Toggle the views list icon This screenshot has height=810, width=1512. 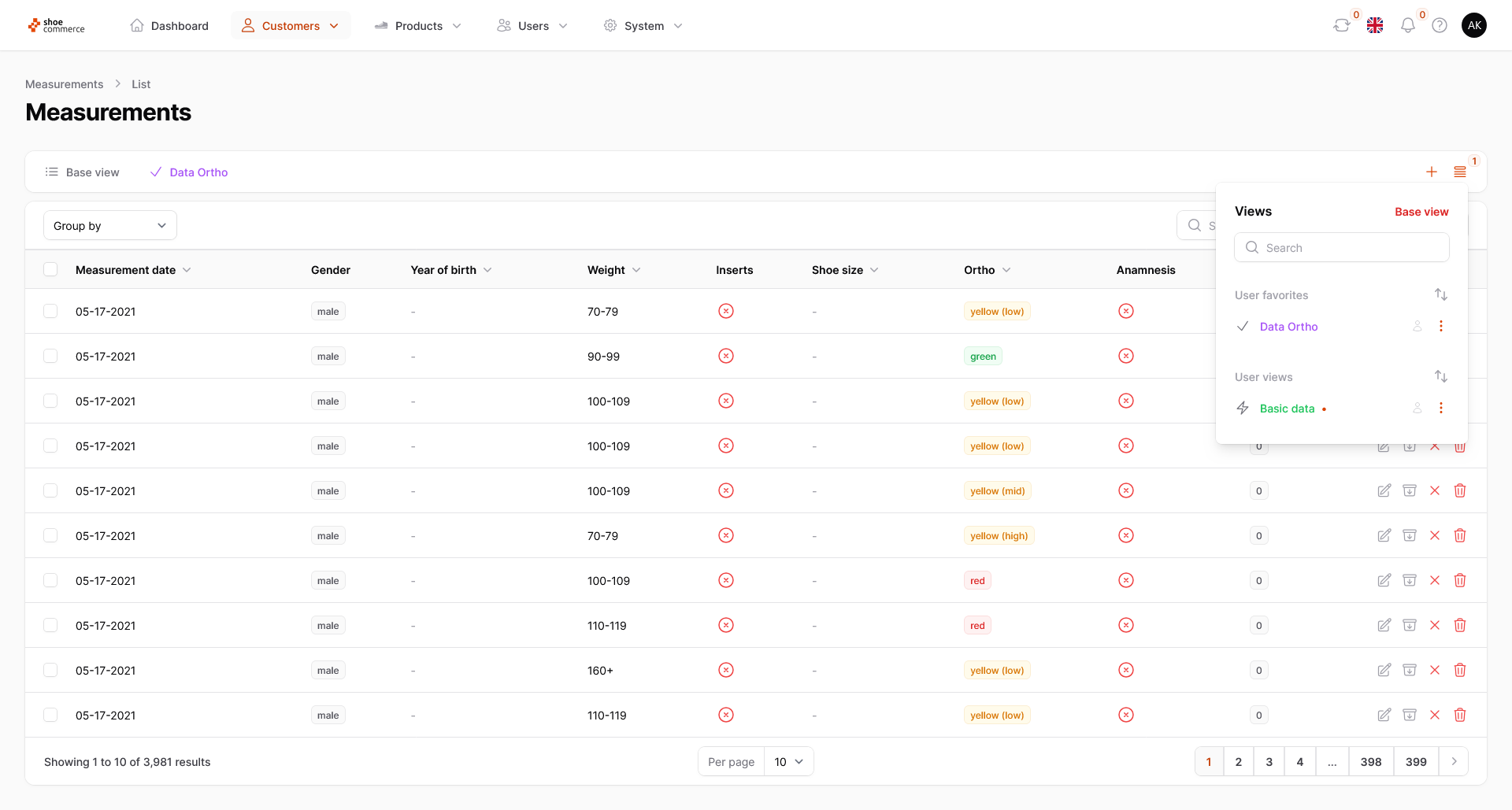click(x=1459, y=172)
